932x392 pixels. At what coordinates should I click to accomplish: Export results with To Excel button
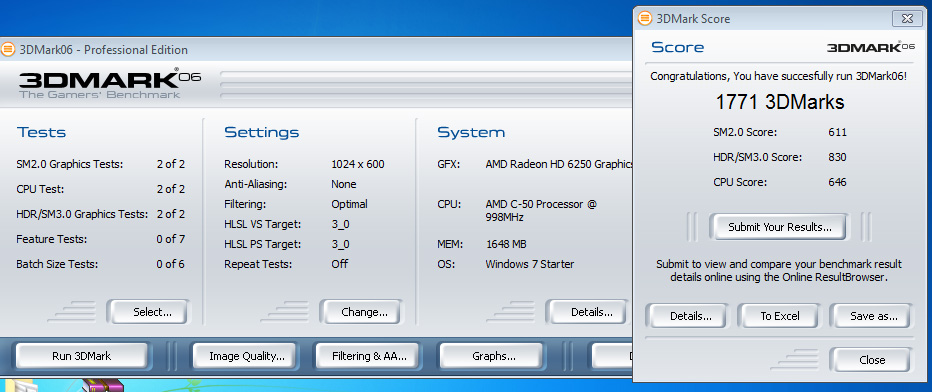(x=780, y=316)
